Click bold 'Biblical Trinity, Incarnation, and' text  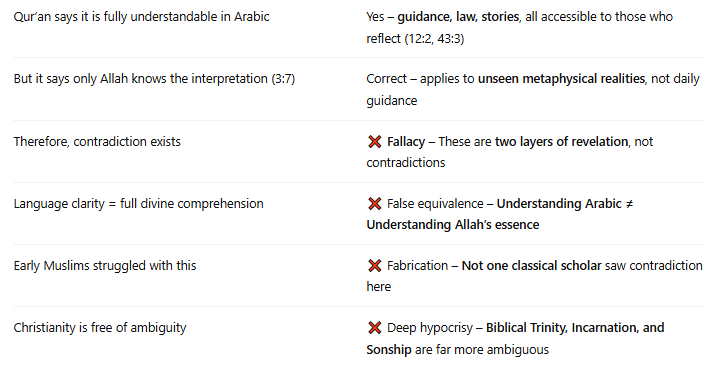(575, 328)
